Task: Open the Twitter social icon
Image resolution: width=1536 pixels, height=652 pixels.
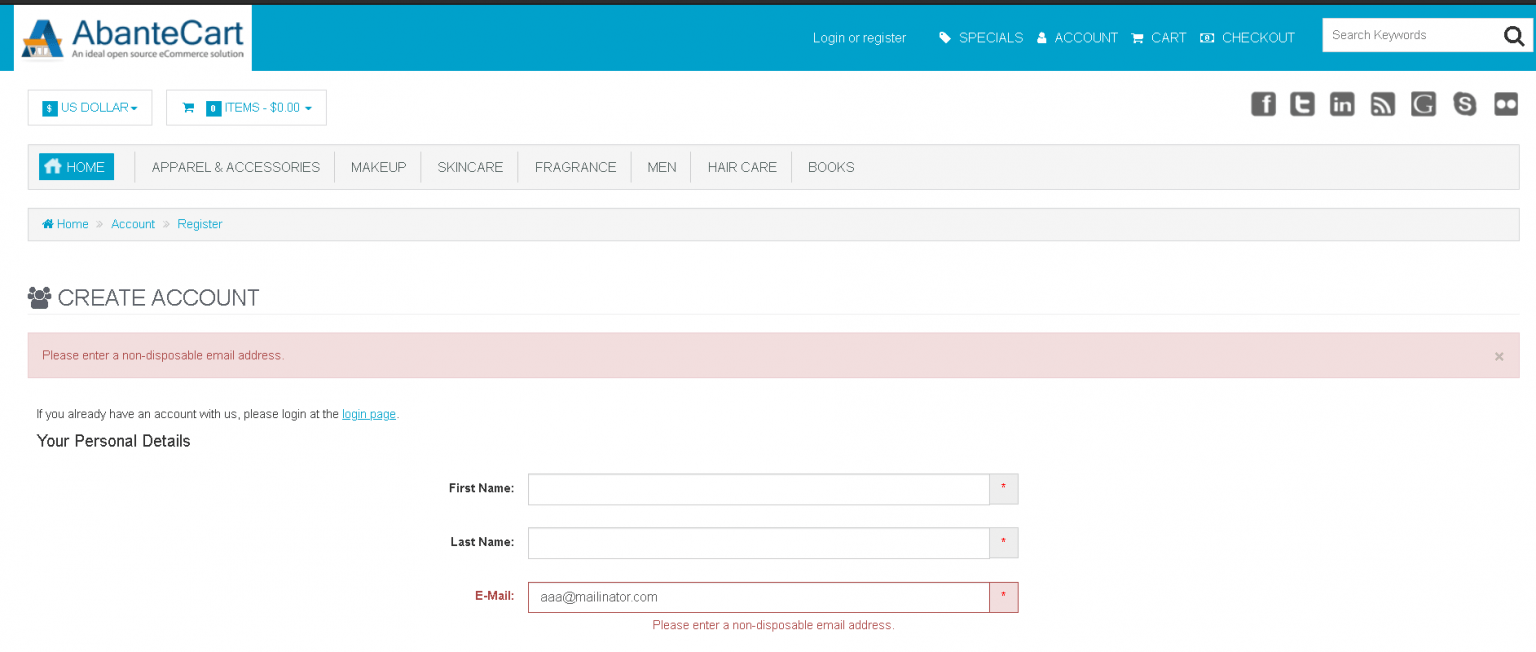Action: (1302, 104)
